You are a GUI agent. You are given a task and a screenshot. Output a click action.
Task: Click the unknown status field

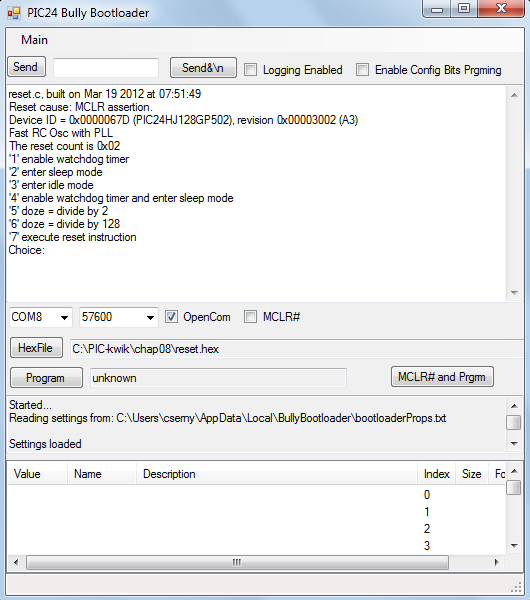coord(218,378)
